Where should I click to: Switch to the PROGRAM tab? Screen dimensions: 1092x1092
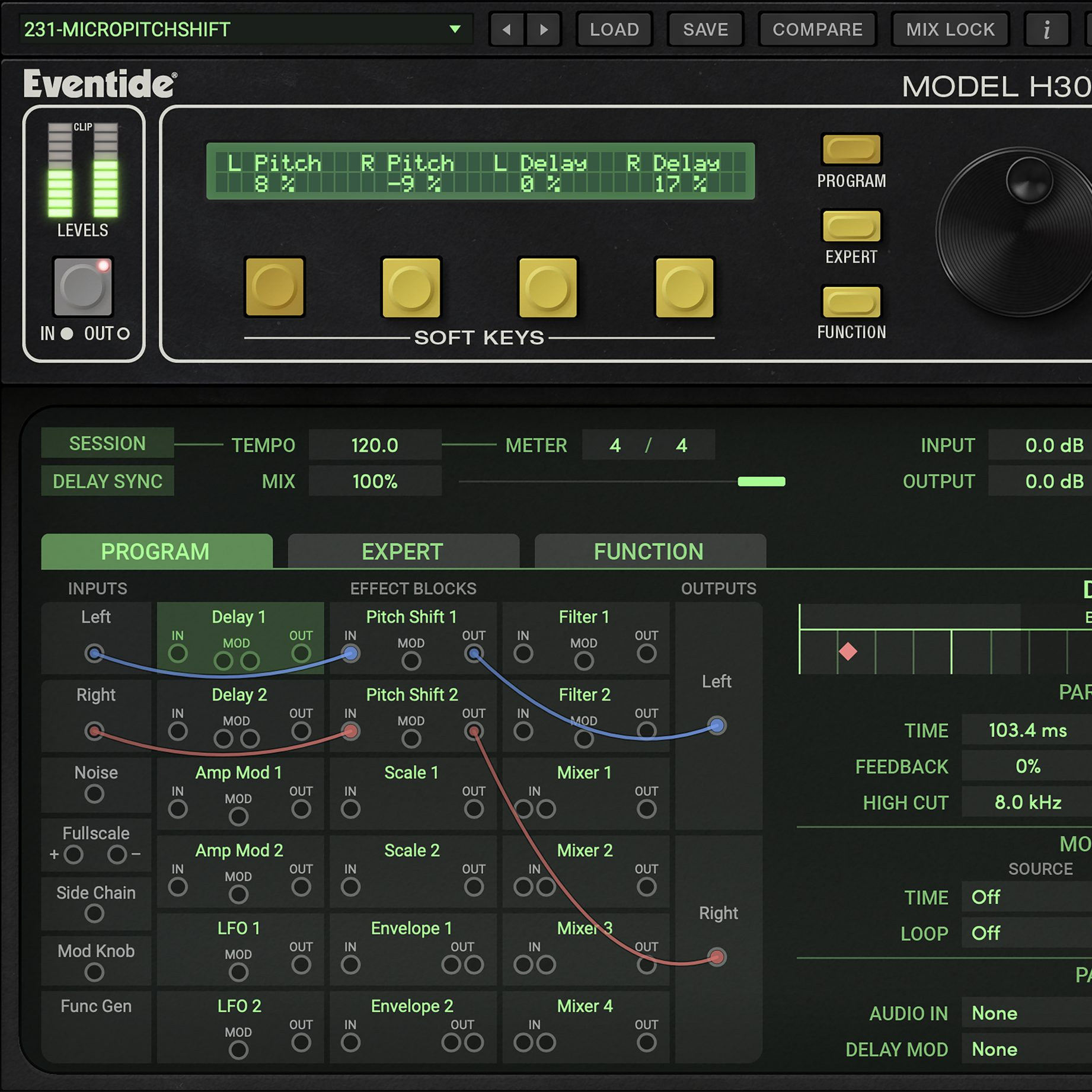click(x=157, y=551)
